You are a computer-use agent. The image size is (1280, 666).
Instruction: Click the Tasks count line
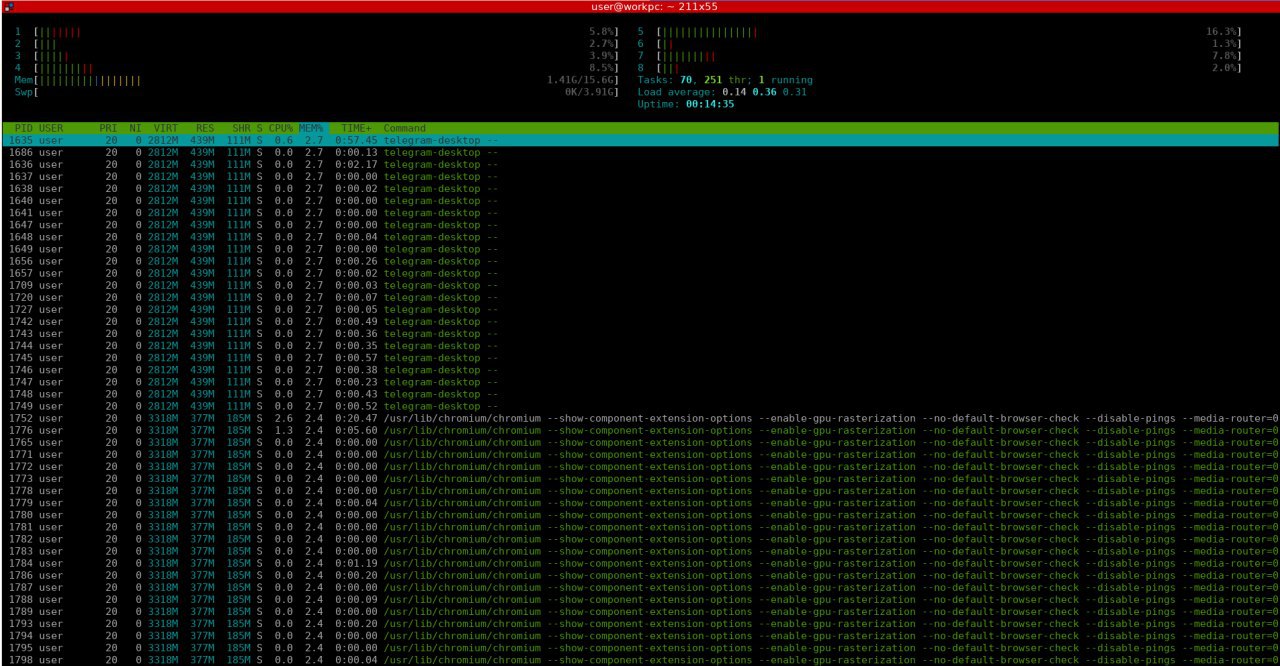click(725, 80)
